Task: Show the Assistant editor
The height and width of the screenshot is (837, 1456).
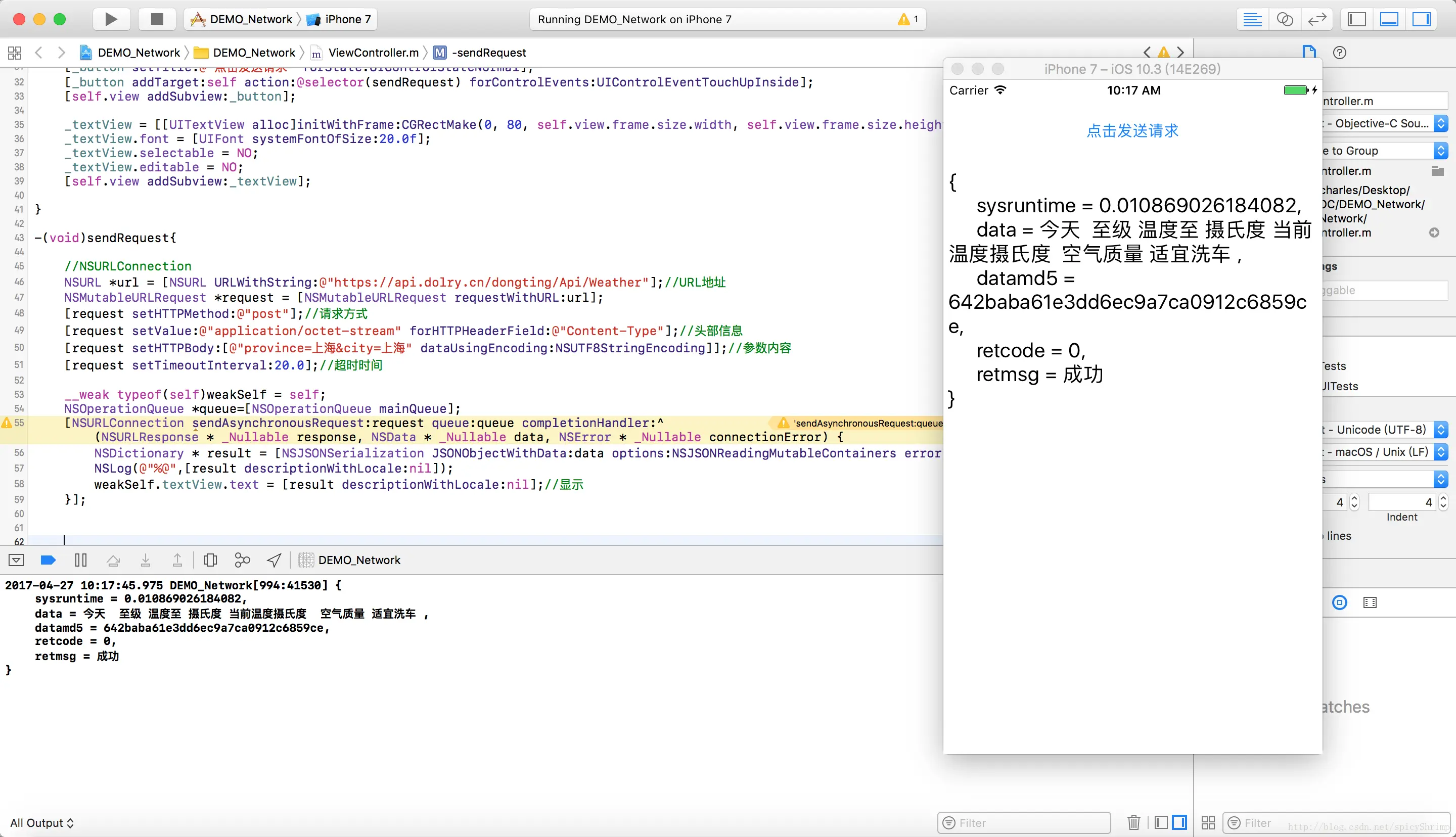Action: click(x=1285, y=19)
